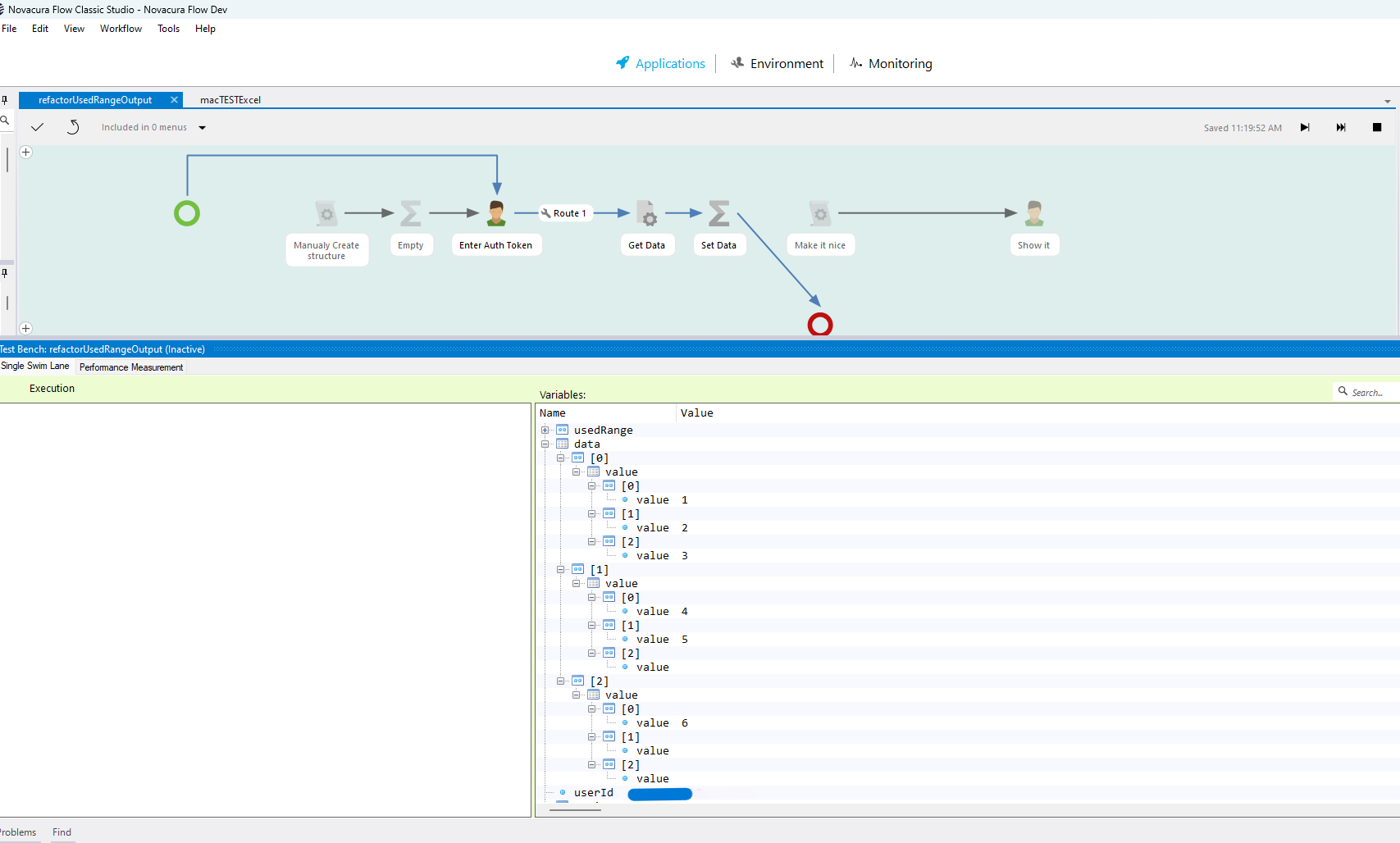Viewport: 1400px width, 843px height.
Task: Select the Show it user icon
Action: [x=1034, y=213]
